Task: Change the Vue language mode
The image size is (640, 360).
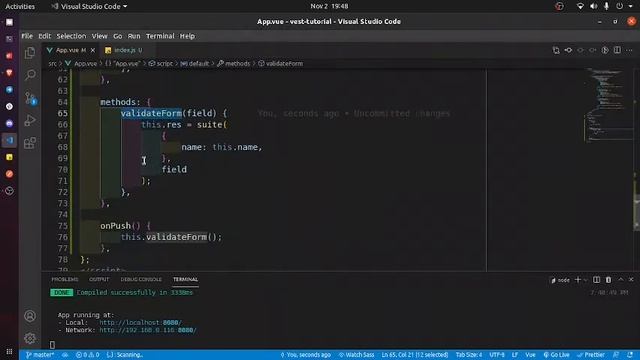Action: click(530, 355)
